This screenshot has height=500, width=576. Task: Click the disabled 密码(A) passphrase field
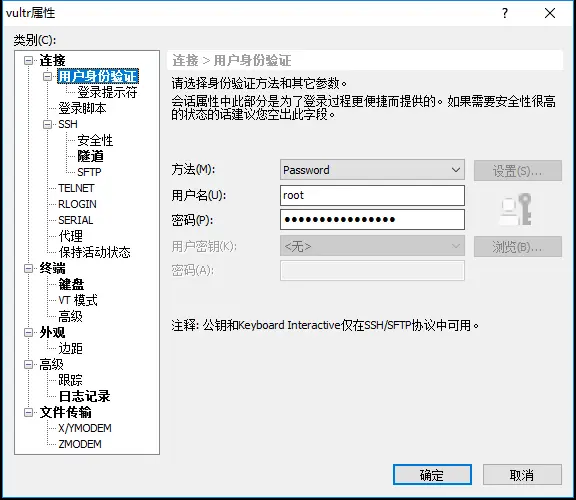372,271
